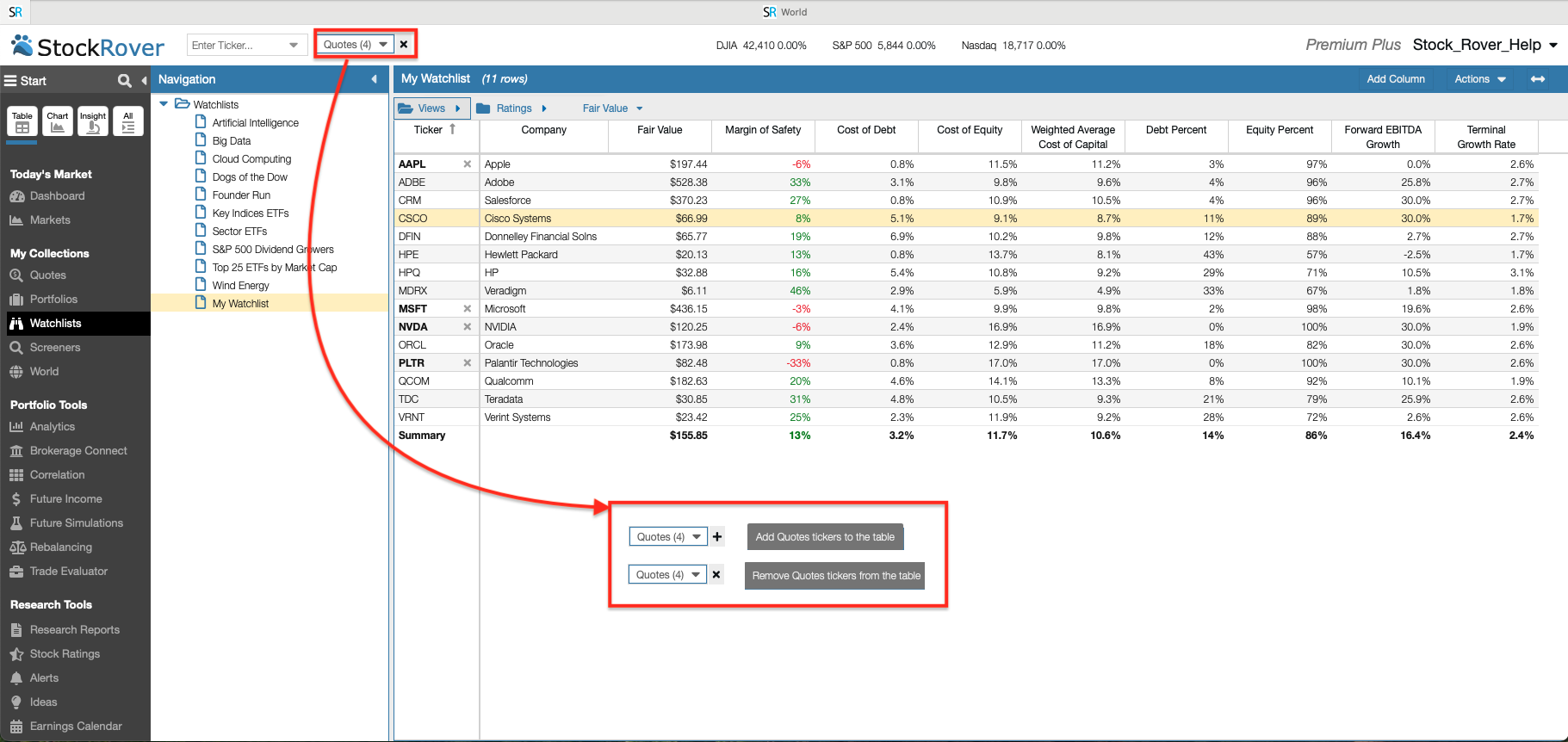Open Earnings Calendar in the sidebar
This screenshot has width=1568, height=742.
75,727
